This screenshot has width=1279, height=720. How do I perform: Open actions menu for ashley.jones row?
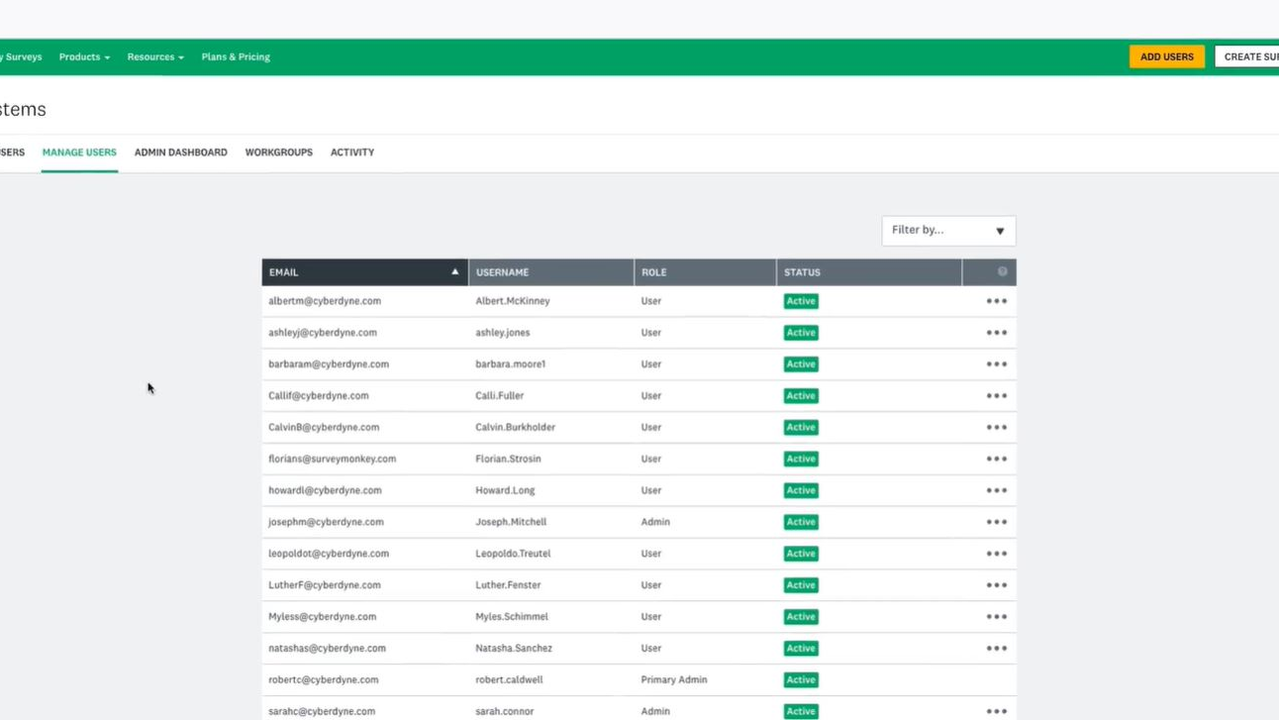(x=996, y=333)
